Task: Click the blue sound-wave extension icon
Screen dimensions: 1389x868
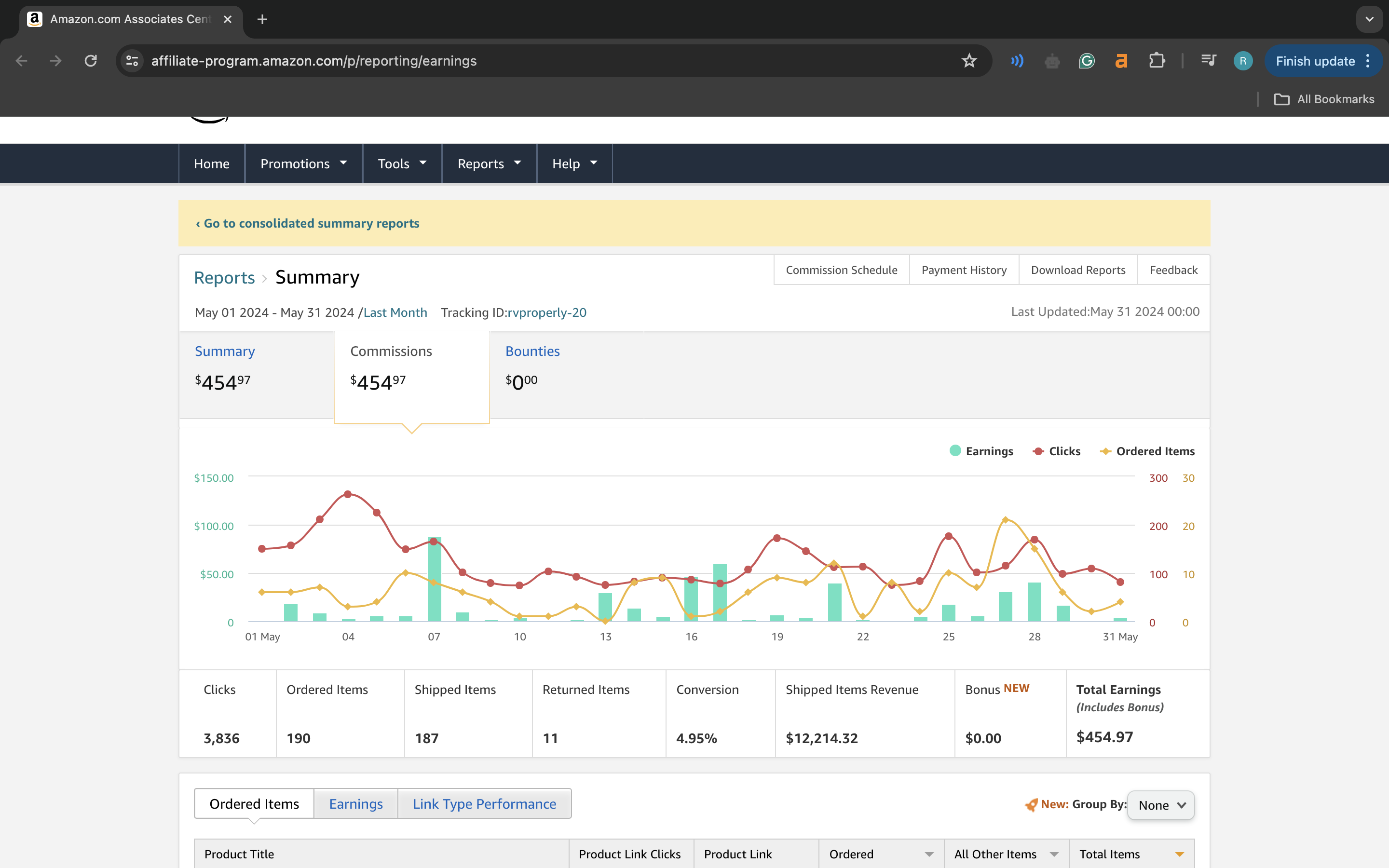Action: tap(1017, 61)
